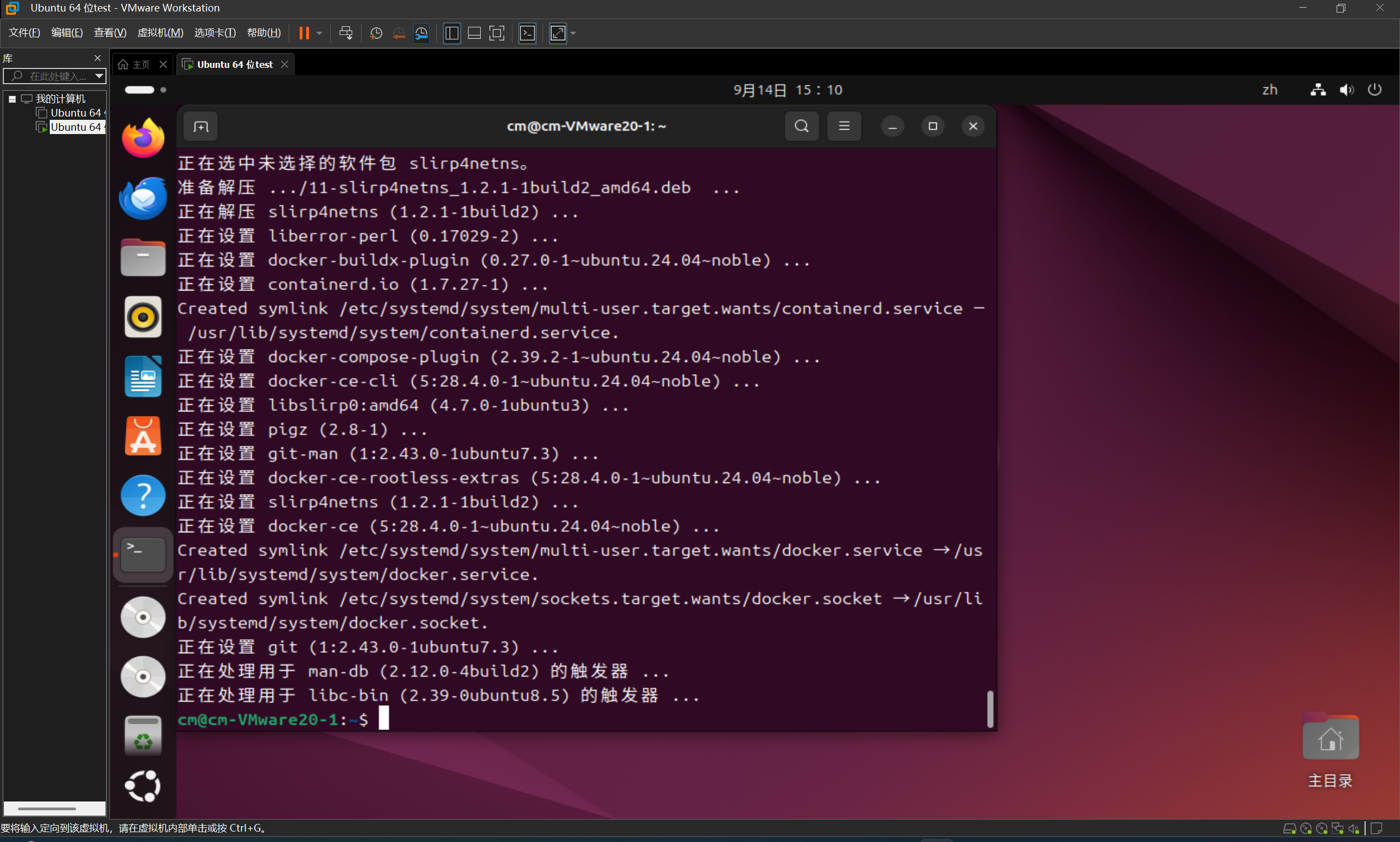Open new terminal tab button
The width and height of the screenshot is (1400, 842).
click(x=201, y=126)
